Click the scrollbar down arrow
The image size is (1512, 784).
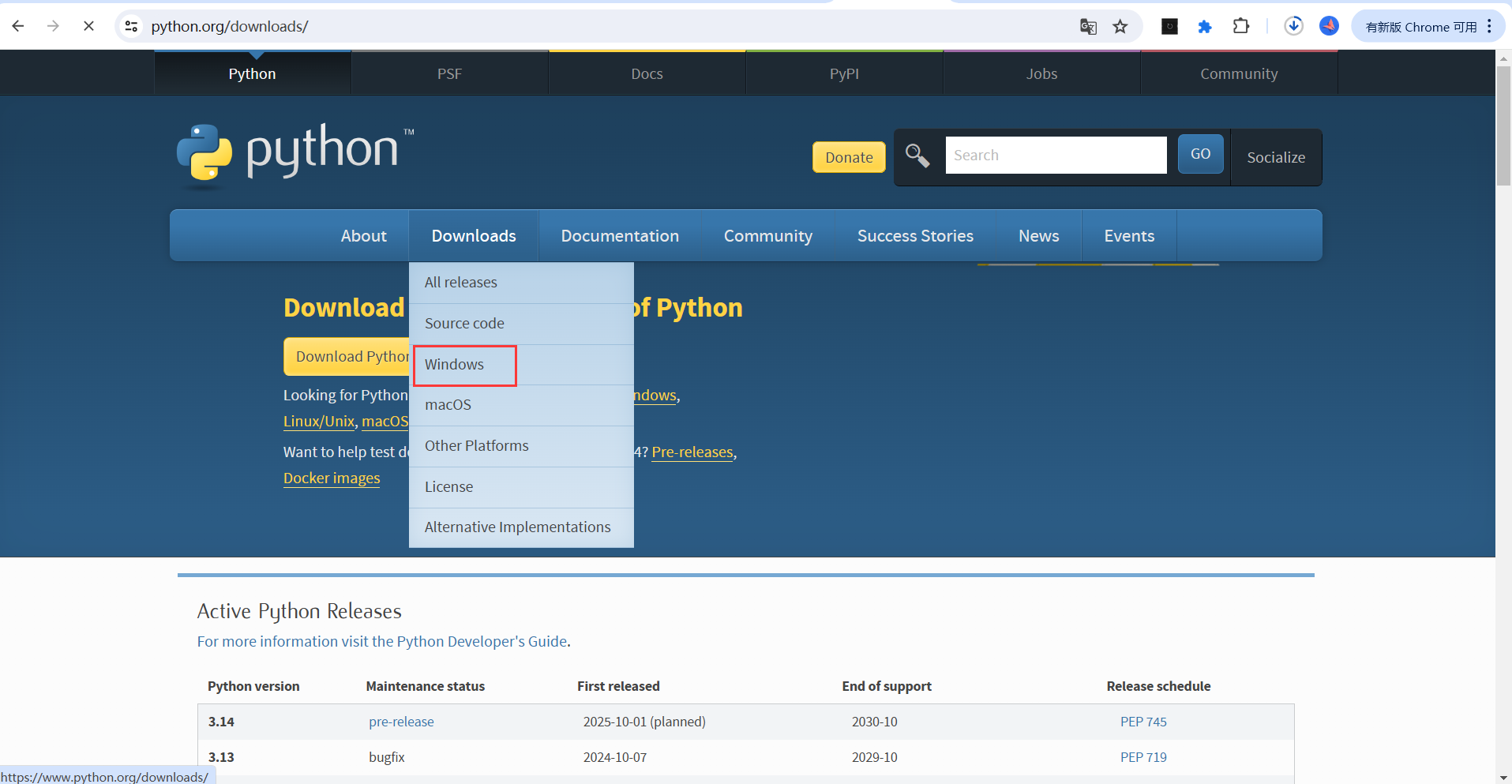[1503, 778]
